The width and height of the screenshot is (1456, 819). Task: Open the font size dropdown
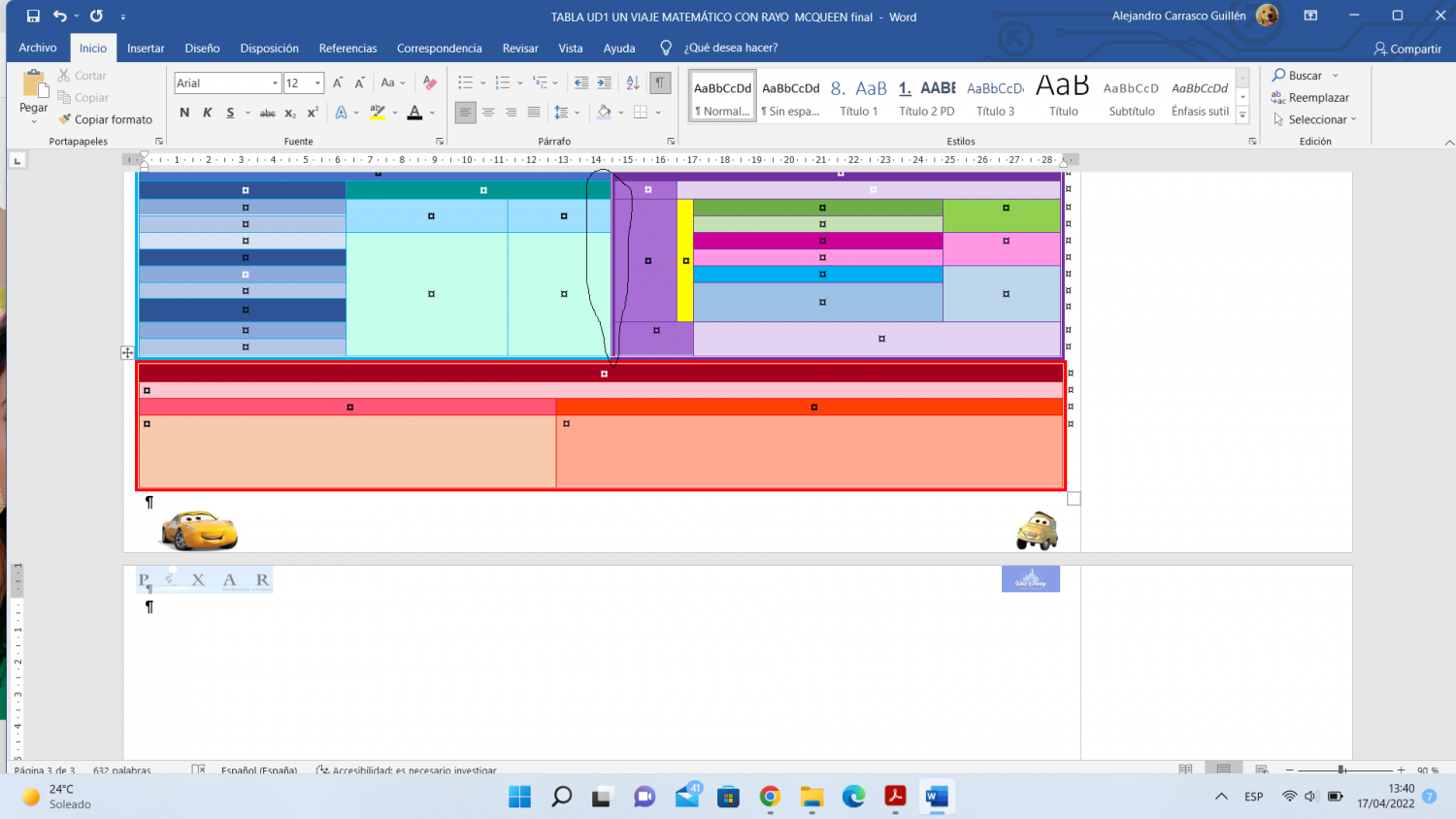coord(317,83)
